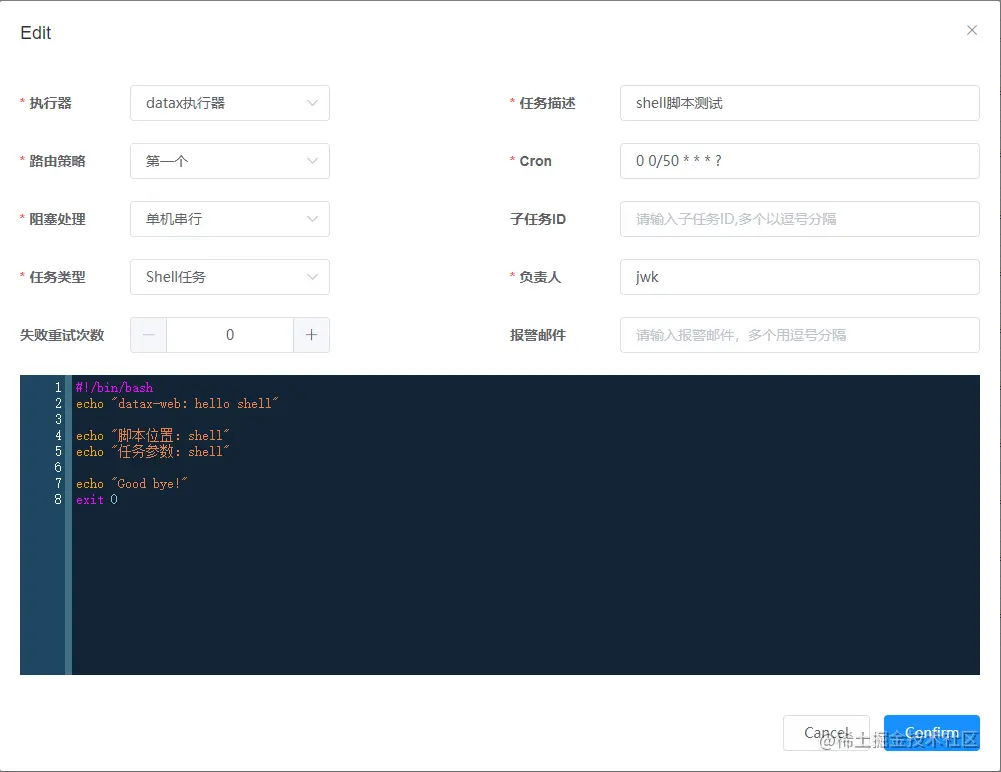The image size is (1001, 772).
Task: Click the echo "datax-web: hello shell" line
Action: tap(177, 404)
